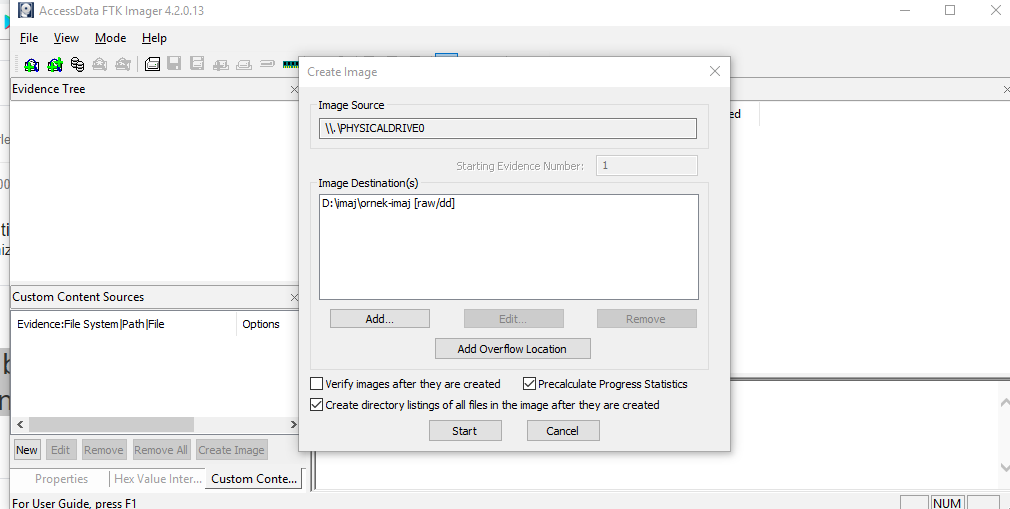Click the Evidence:File System|Path|File column header
Image resolution: width=1010 pixels, height=509 pixels.
pos(124,324)
